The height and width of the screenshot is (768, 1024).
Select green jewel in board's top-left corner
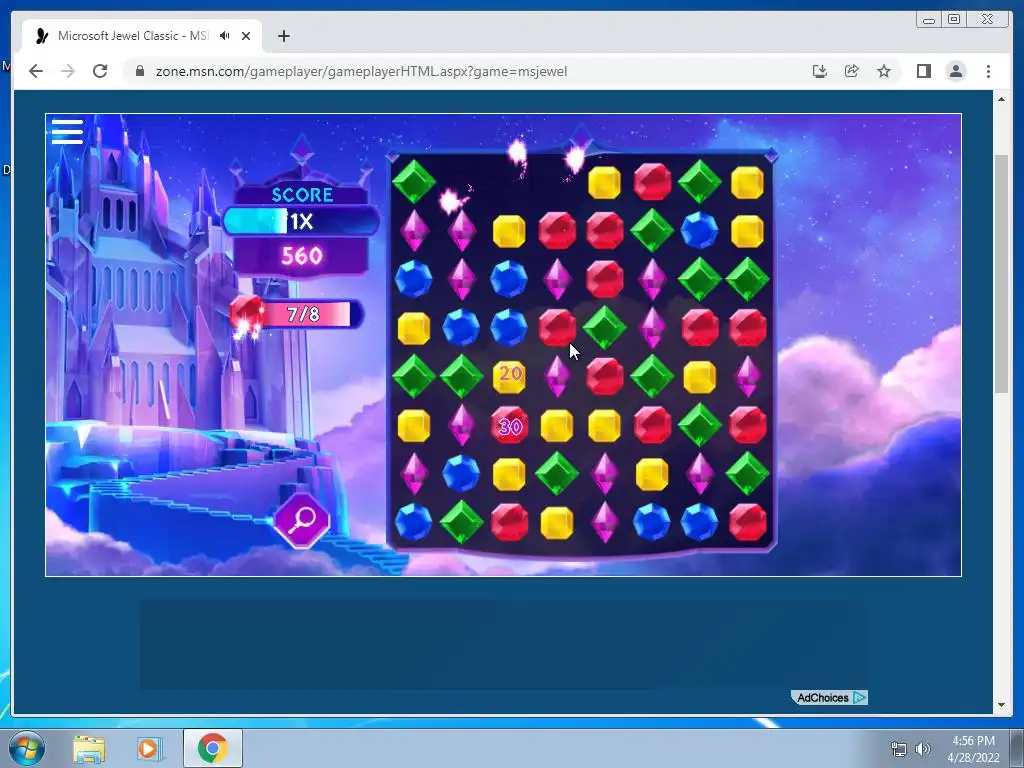tap(414, 181)
